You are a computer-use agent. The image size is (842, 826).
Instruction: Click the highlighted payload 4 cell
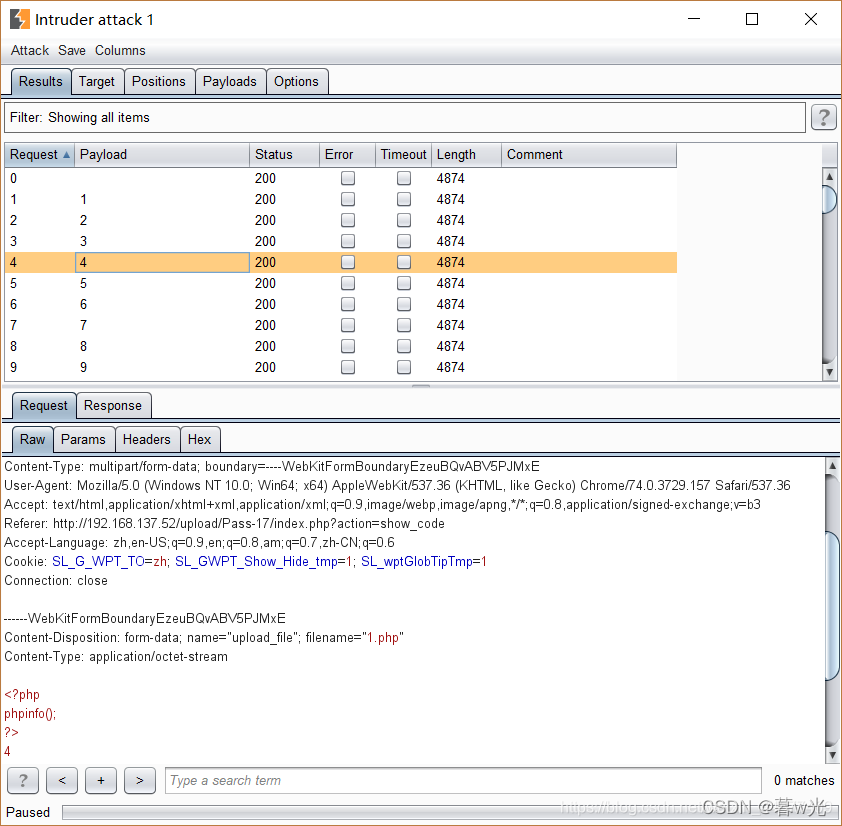tap(162, 262)
